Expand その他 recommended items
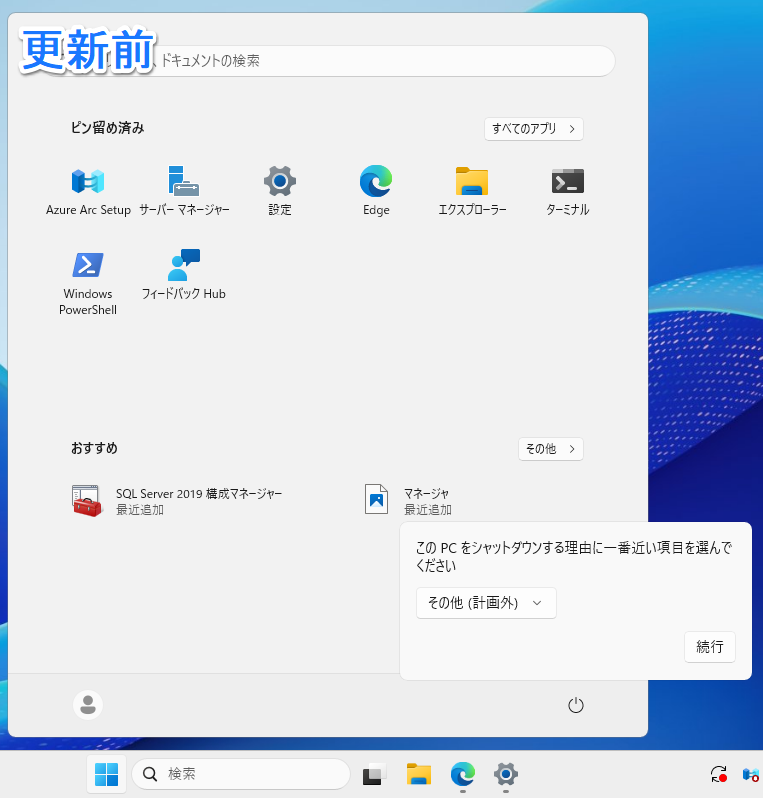 (550, 449)
